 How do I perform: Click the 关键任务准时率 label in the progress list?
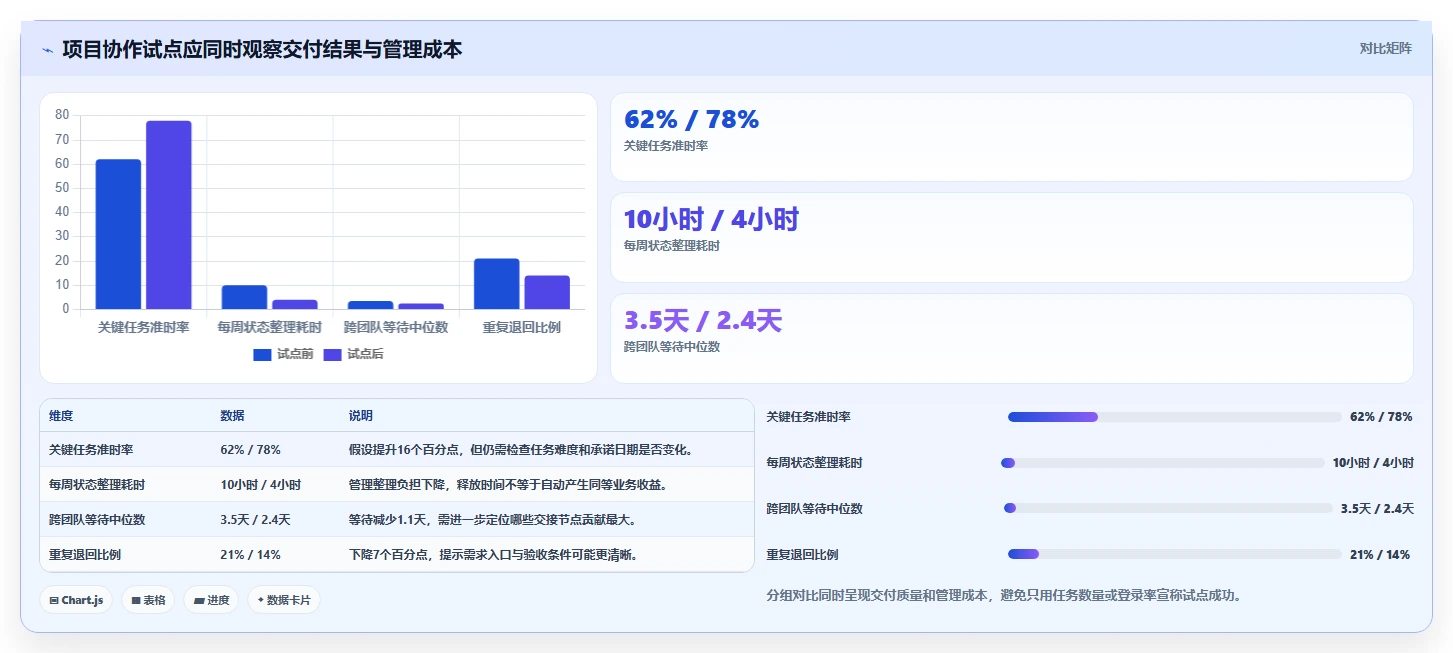[808, 417]
